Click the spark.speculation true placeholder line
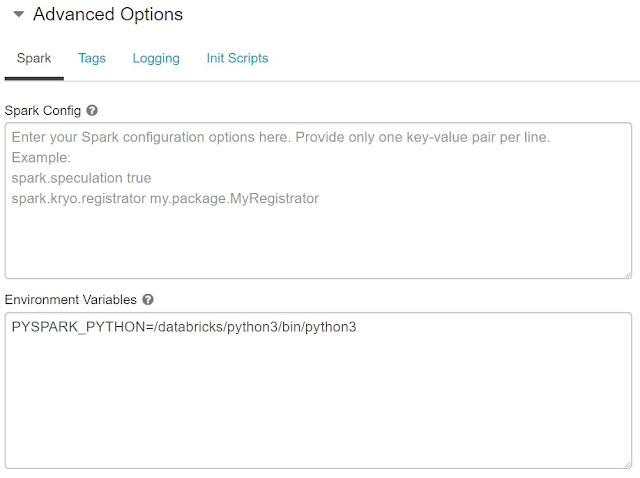The height and width of the screenshot is (478, 640). click(81, 178)
